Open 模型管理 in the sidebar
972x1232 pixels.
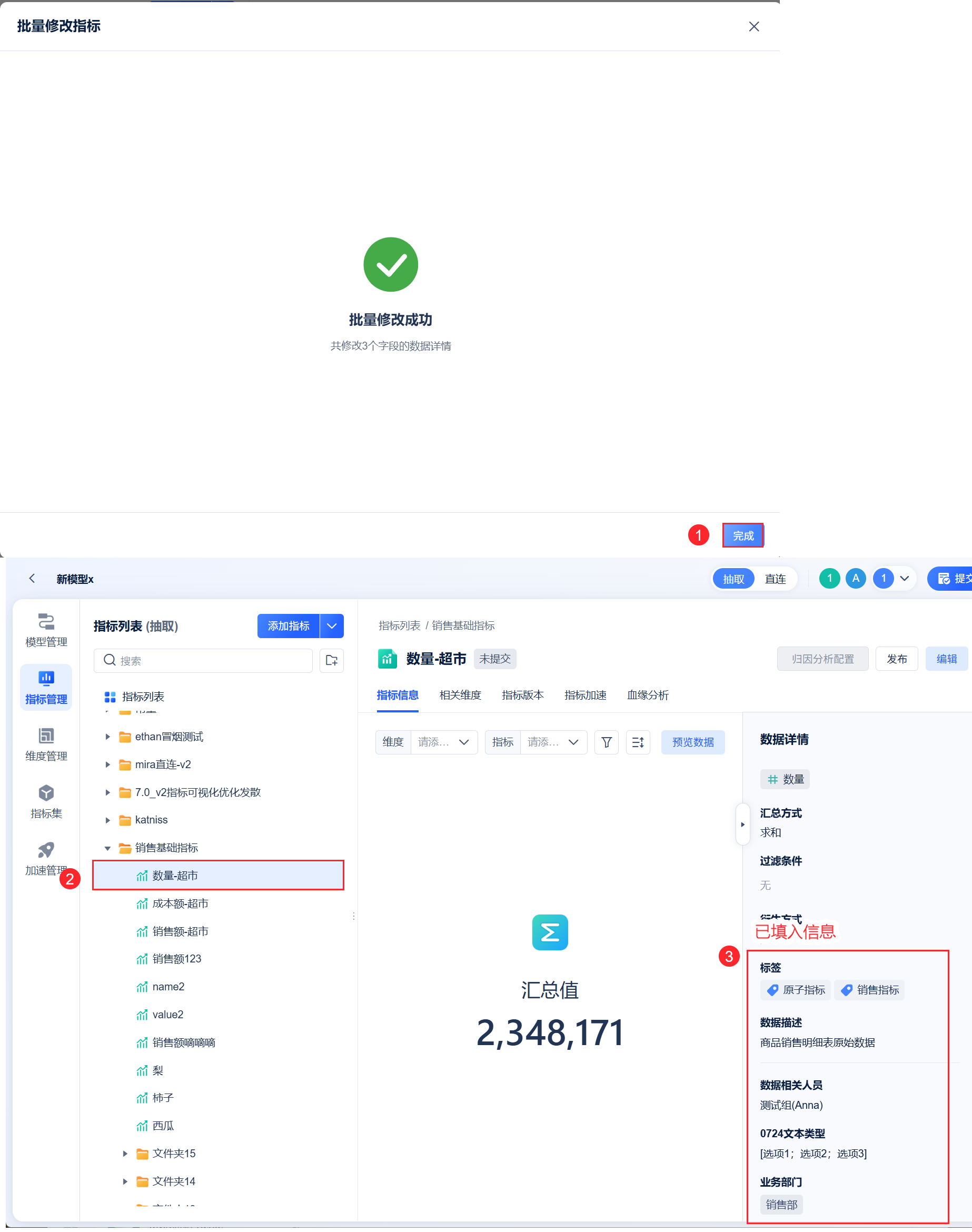46,630
